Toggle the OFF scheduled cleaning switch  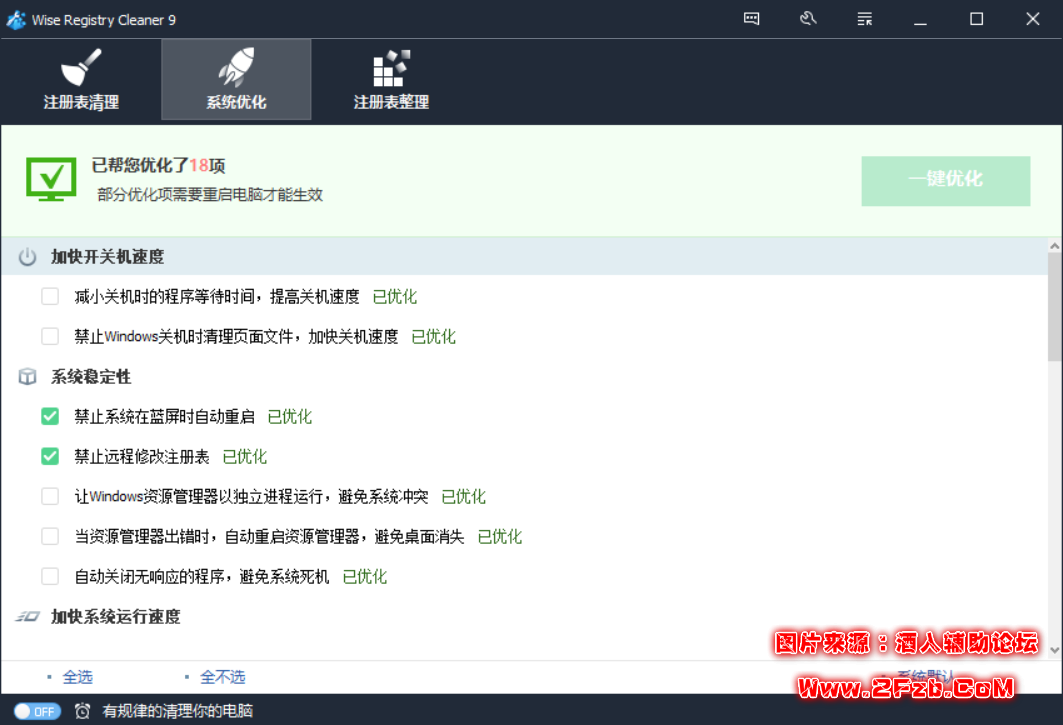coord(37,711)
